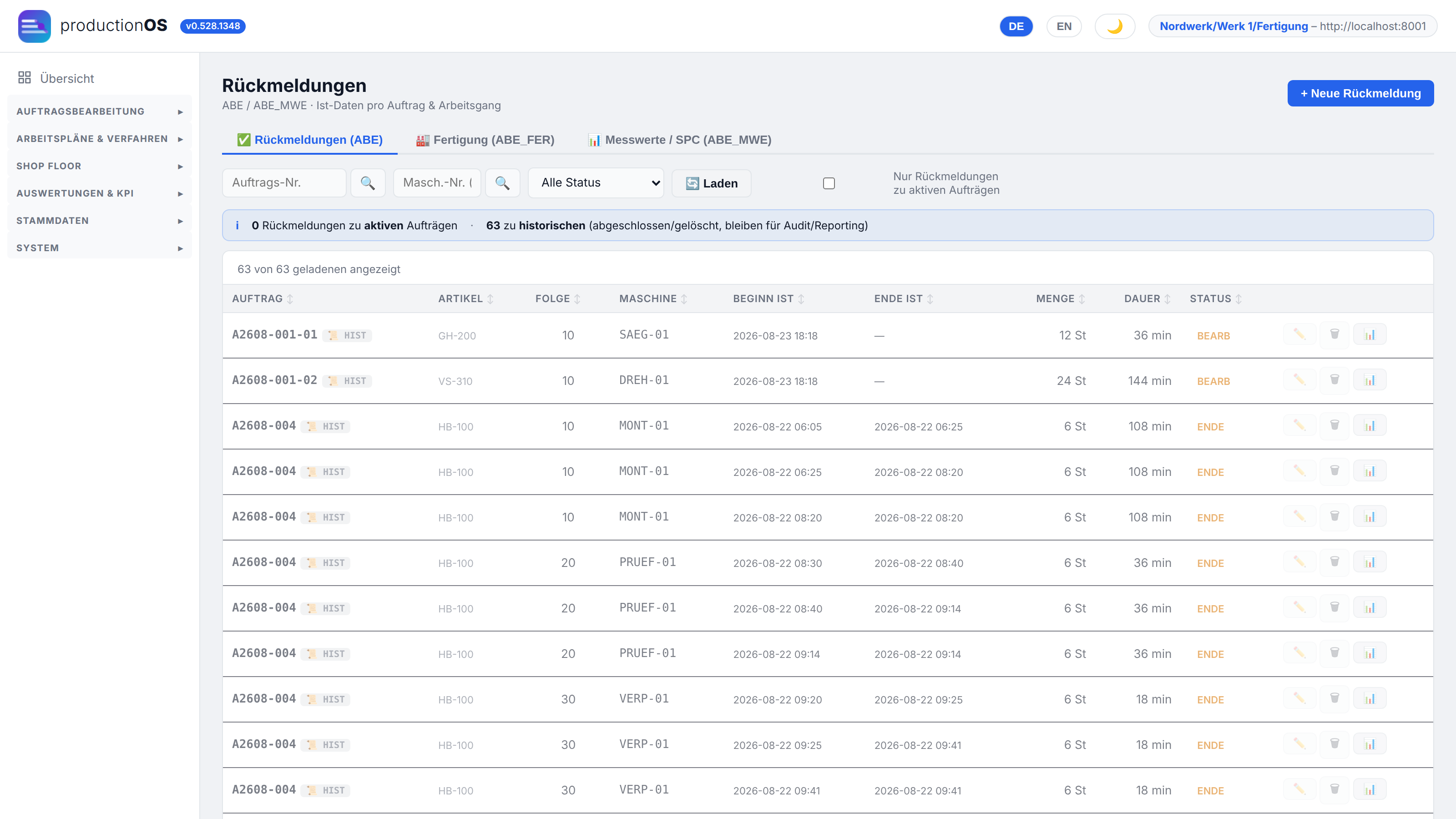Sort table by Dauer column
This screenshot has height=819, width=1456.
coord(1147,298)
